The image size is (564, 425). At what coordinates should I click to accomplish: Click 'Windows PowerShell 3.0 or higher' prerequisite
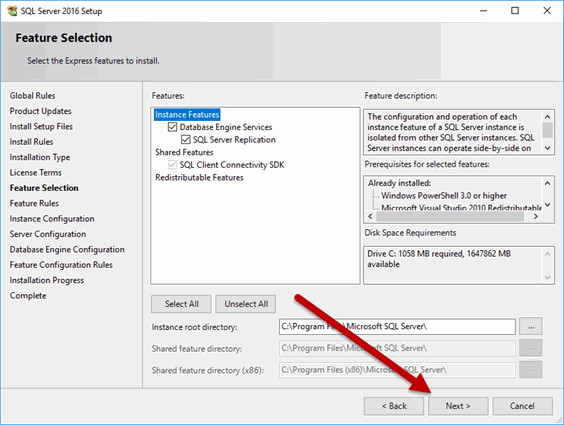(x=444, y=196)
